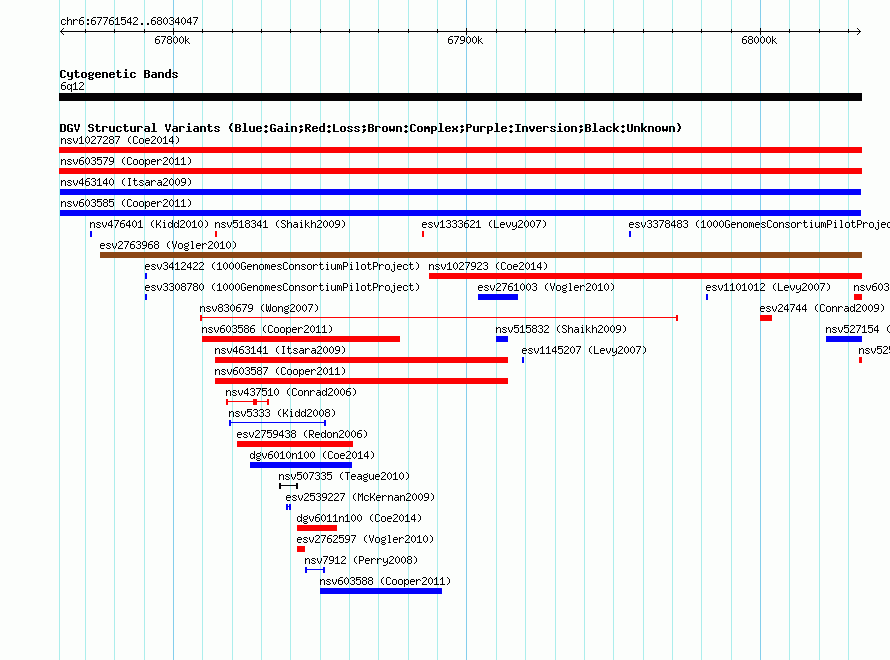Select the nsv603588 (Cooper2011) blue bar

point(381,591)
